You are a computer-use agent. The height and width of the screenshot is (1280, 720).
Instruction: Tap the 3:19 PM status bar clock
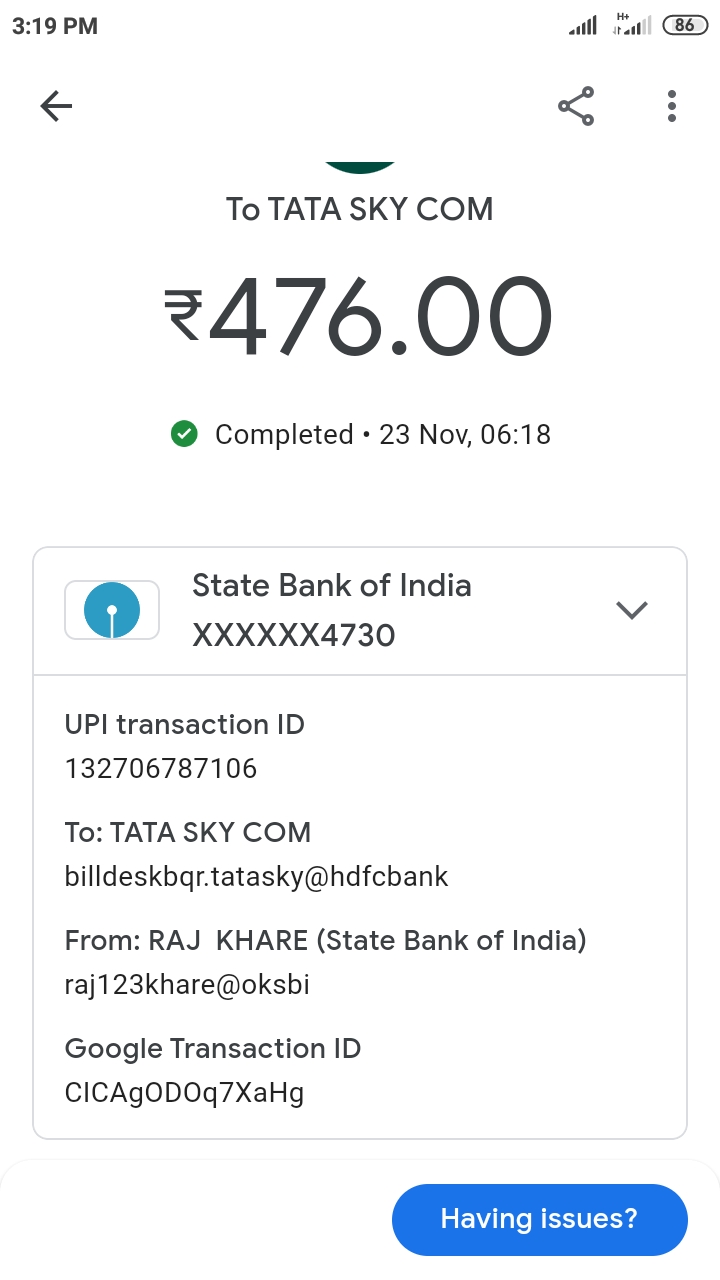coord(55,26)
